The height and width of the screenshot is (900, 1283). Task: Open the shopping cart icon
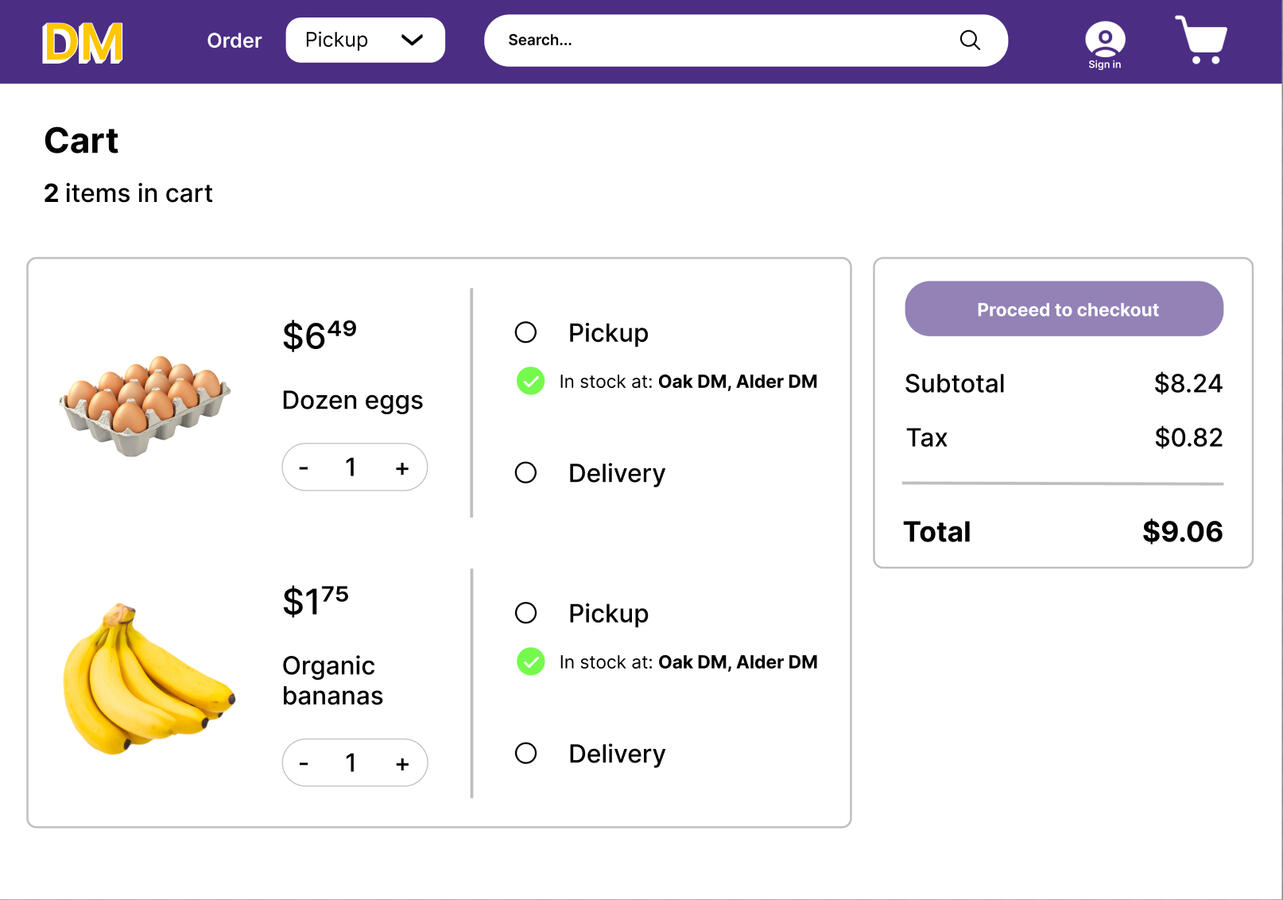(1201, 41)
